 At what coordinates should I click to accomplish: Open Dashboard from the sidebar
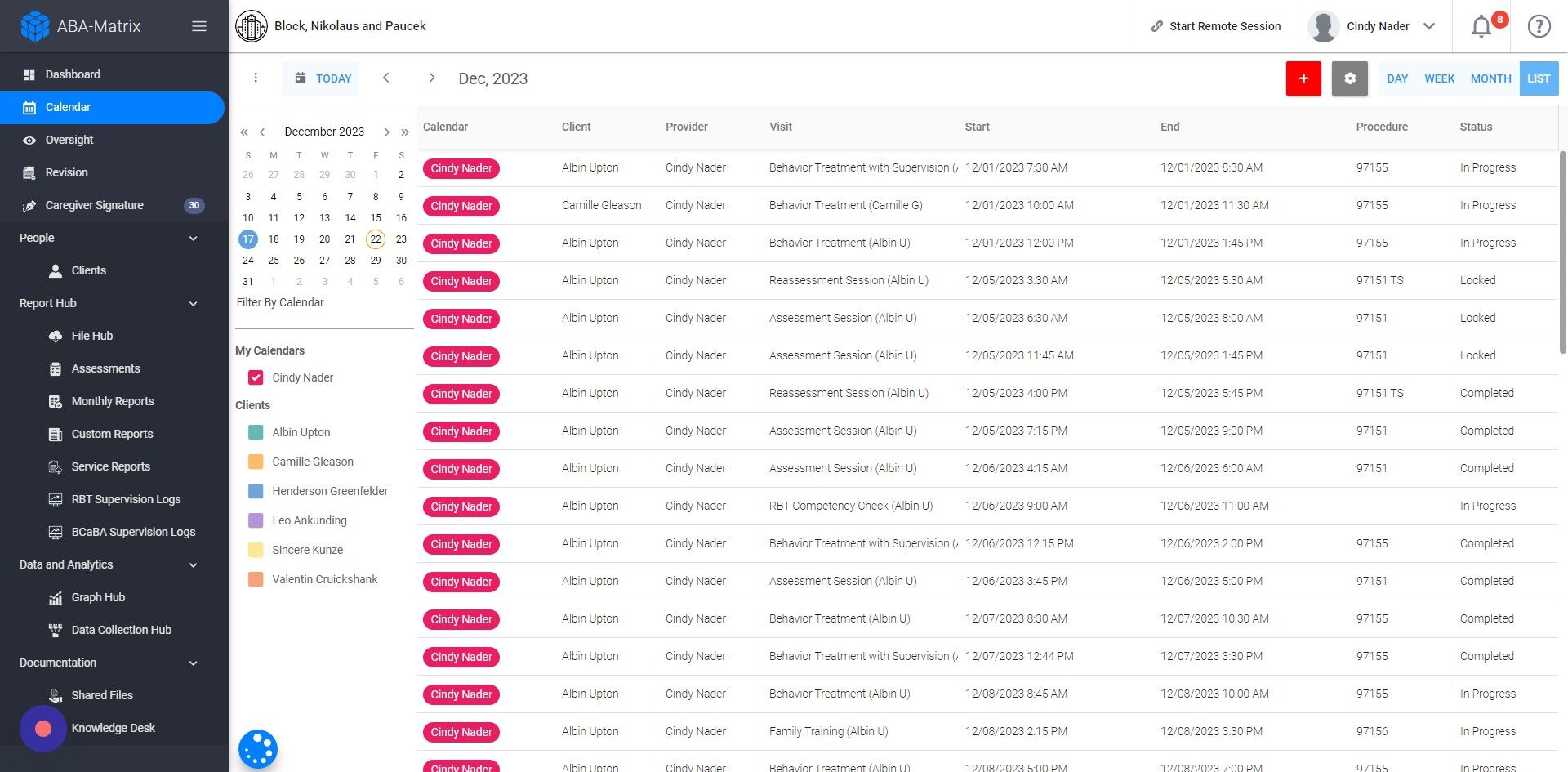pos(73,74)
